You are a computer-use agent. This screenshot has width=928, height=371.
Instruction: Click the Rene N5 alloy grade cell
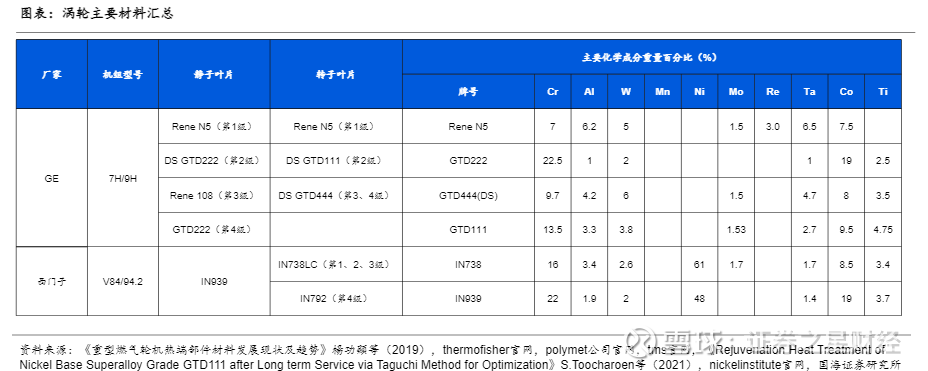tap(468, 126)
